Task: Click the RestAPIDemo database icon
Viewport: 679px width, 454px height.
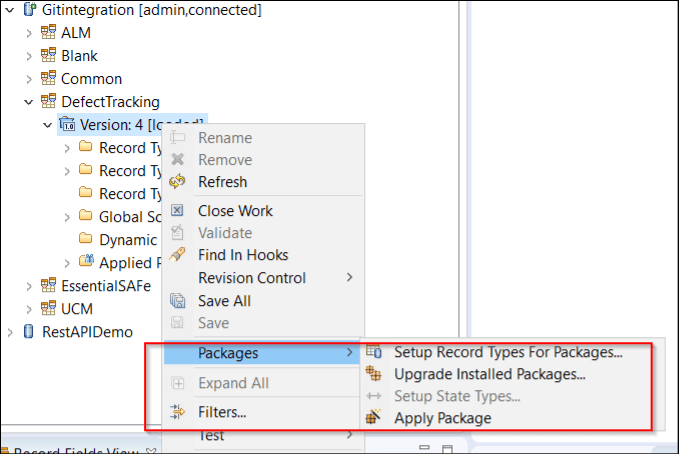Action: [x=29, y=331]
